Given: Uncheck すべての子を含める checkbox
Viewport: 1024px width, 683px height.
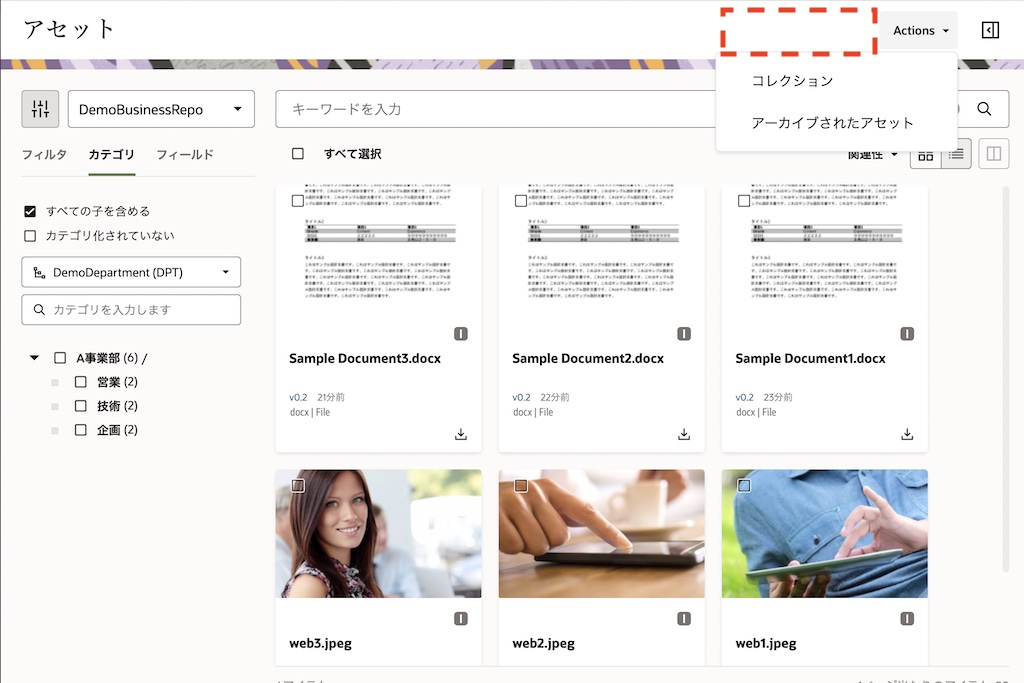Looking at the screenshot, I should pos(30,211).
